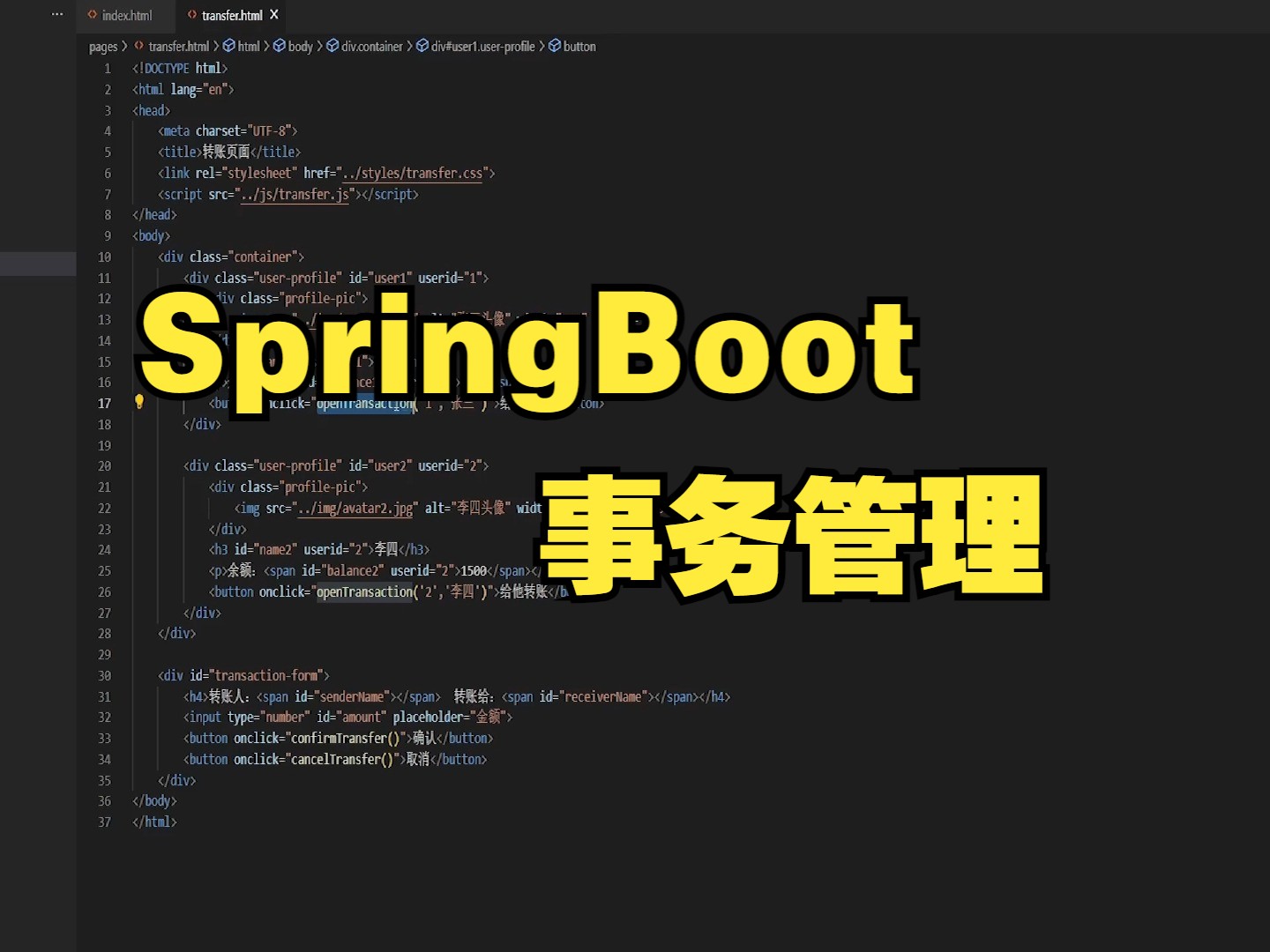Open the three-dots more actions menu
Screen dimensions: 1270x952
tap(57, 14)
